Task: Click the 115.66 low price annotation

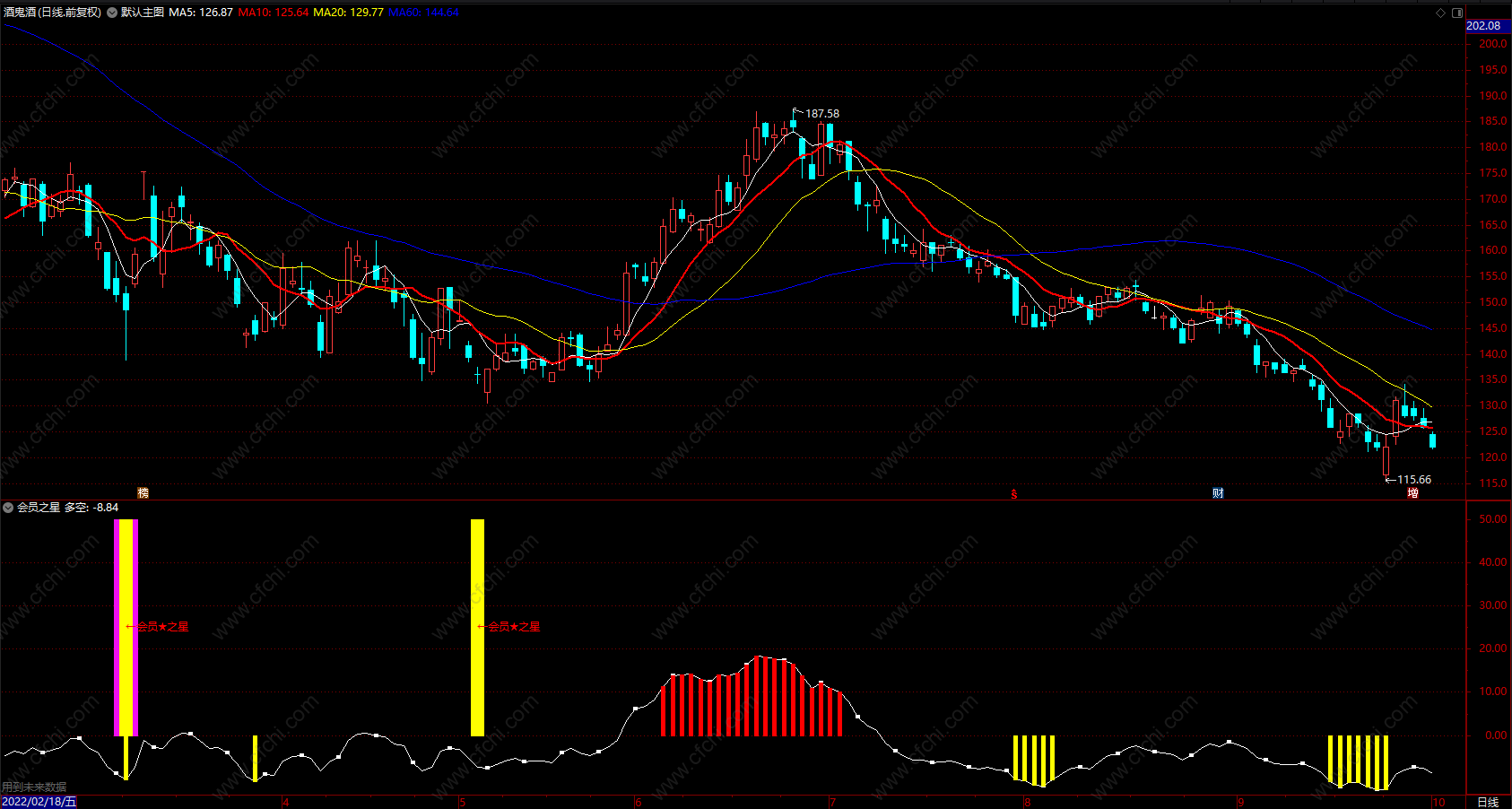Action: pyautogui.click(x=1414, y=480)
